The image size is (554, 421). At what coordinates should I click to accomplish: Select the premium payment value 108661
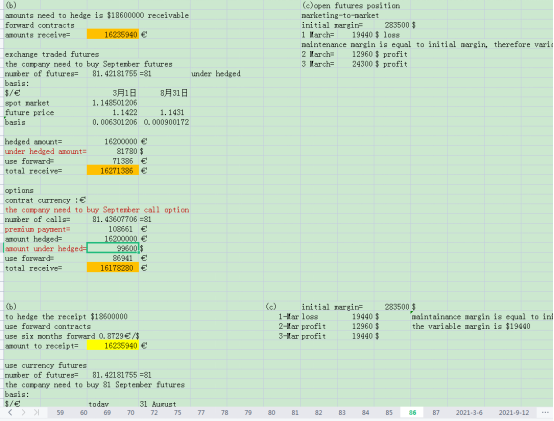(120, 229)
